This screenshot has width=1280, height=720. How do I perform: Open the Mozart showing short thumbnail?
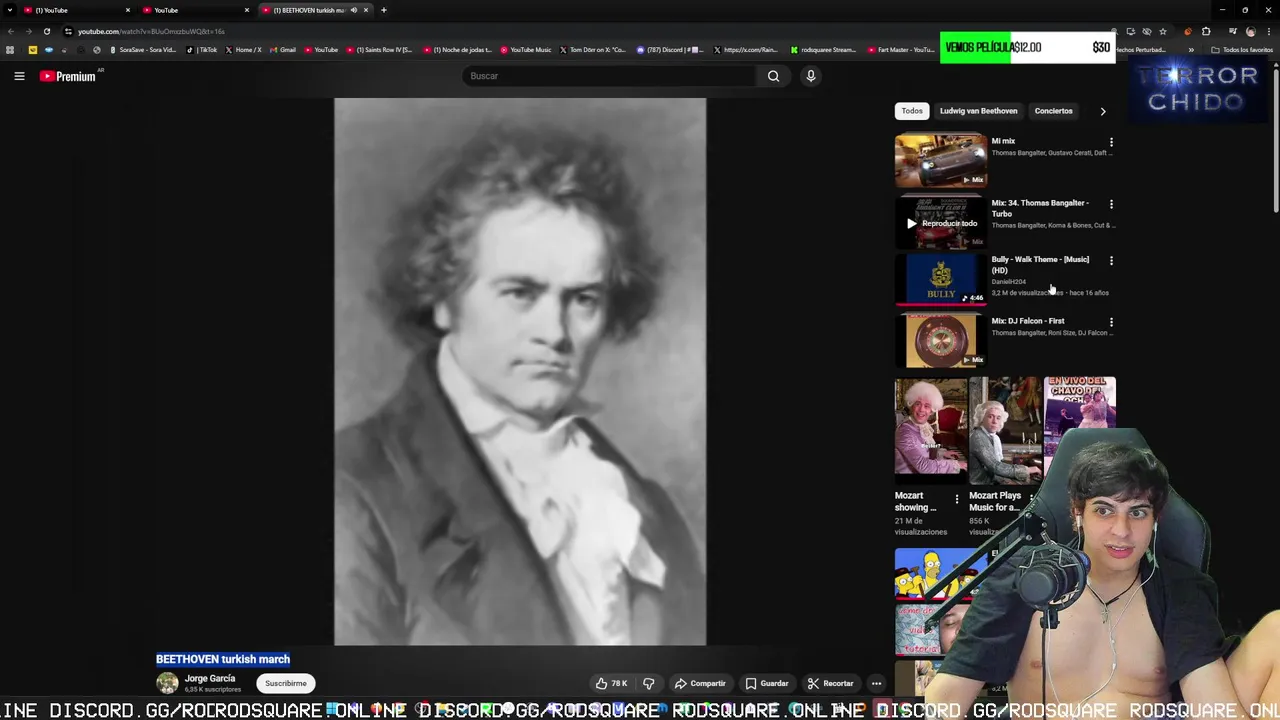[x=931, y=431]
